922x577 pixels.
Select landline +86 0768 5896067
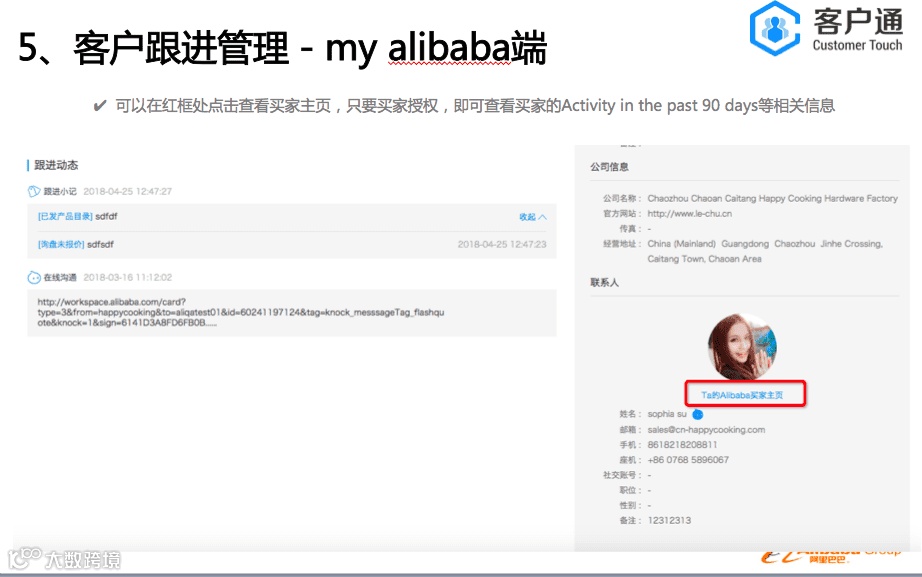(688, 460)
